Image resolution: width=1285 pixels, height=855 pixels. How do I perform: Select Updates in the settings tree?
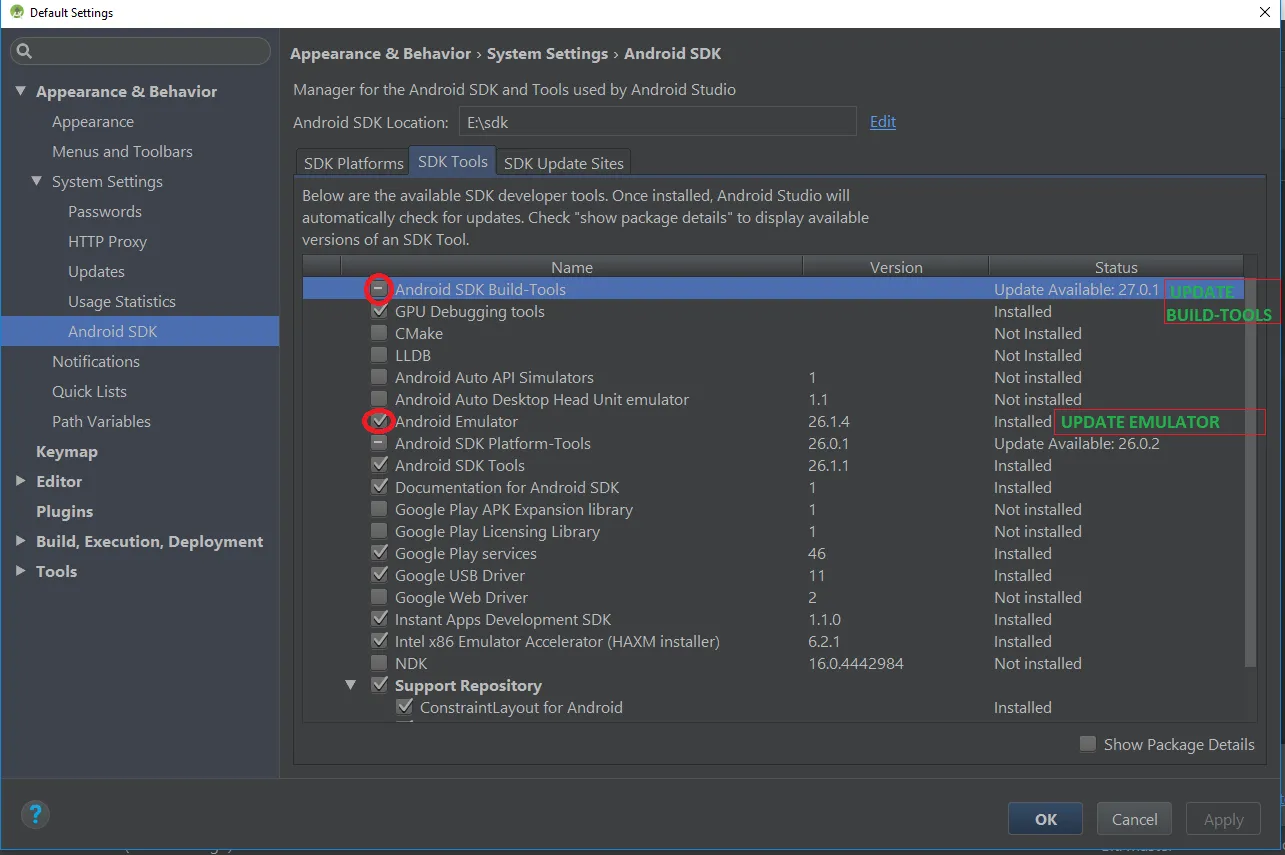click(96, 272)
